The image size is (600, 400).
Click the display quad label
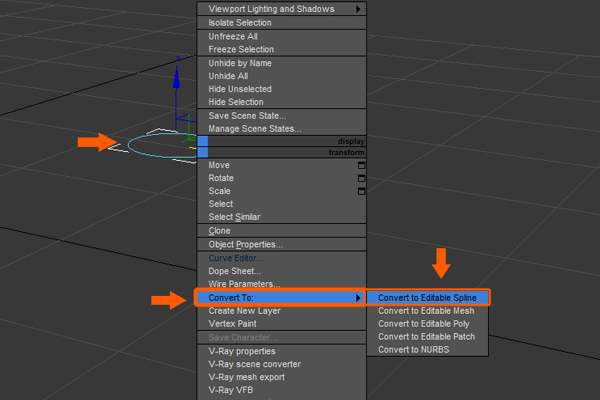point(351,142)
